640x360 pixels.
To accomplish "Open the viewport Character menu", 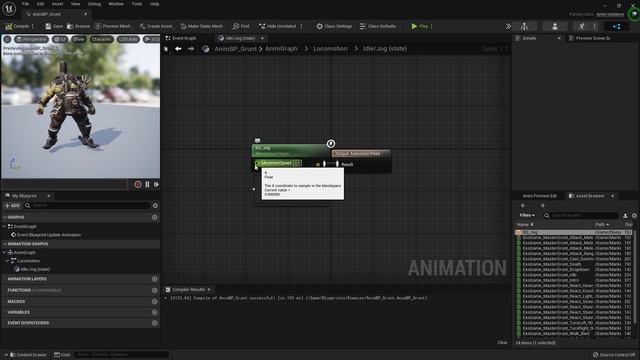I will [x=101, y=39].
